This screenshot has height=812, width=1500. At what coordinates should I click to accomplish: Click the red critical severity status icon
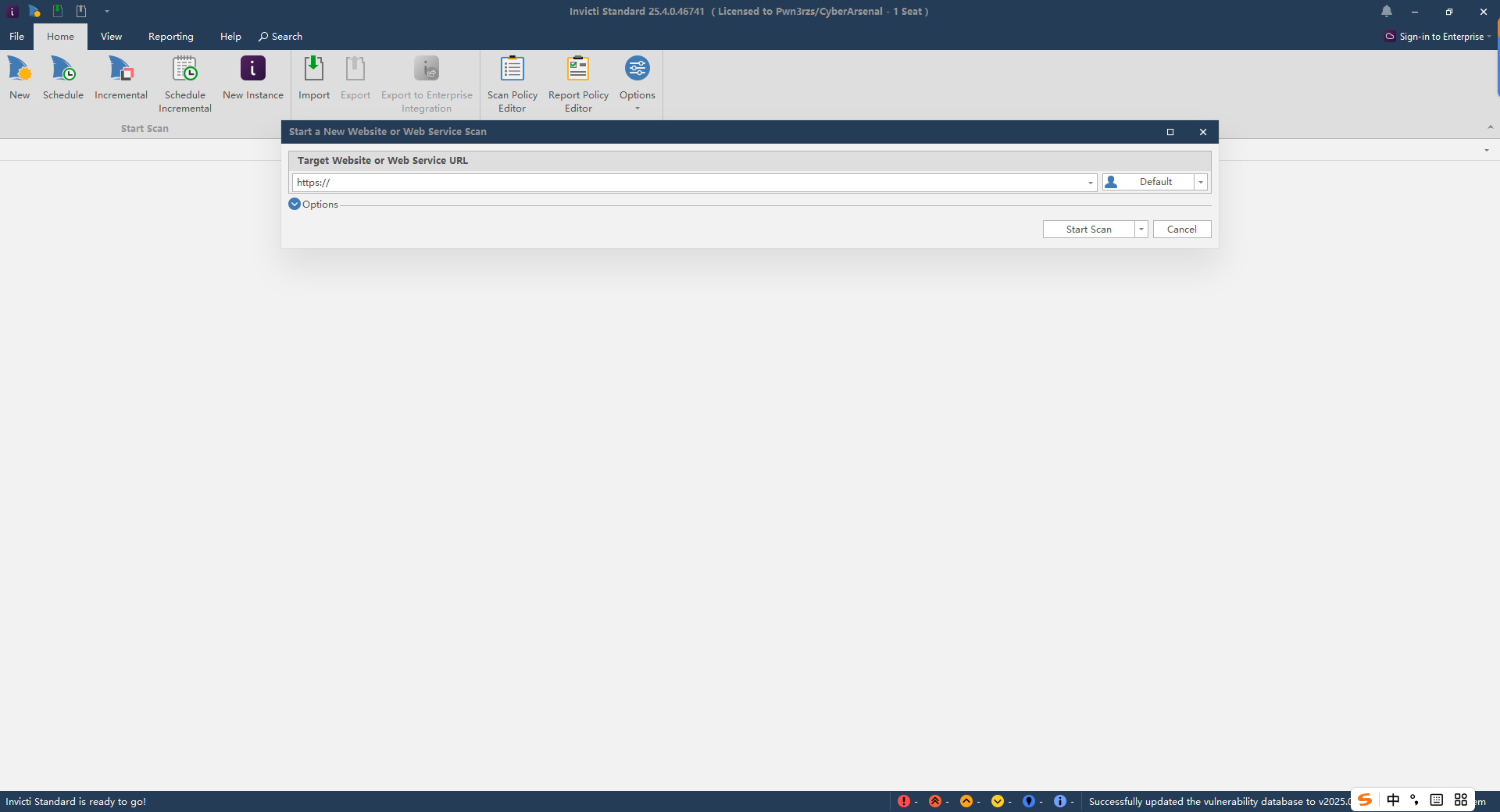[903, 801]
